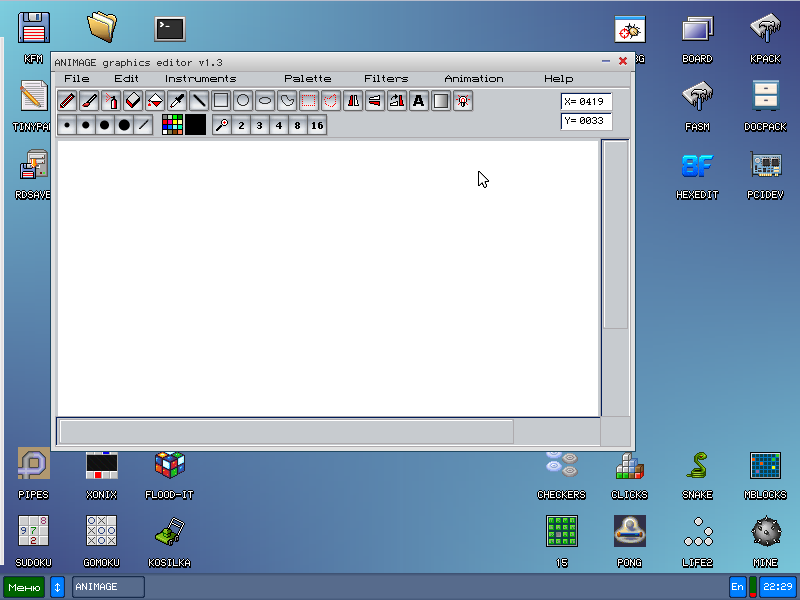800x600 pixels.
Task: Select the smallest brush size dot
Action: pos(67,125)
